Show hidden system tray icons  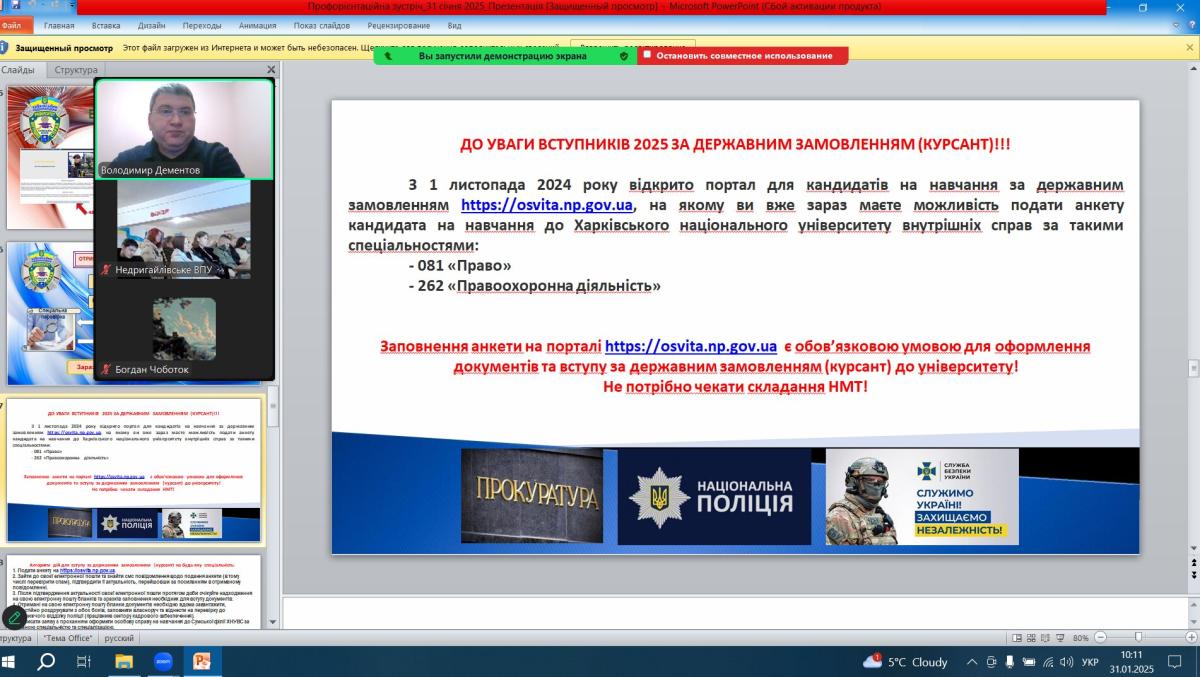click(x=972, y=662)
